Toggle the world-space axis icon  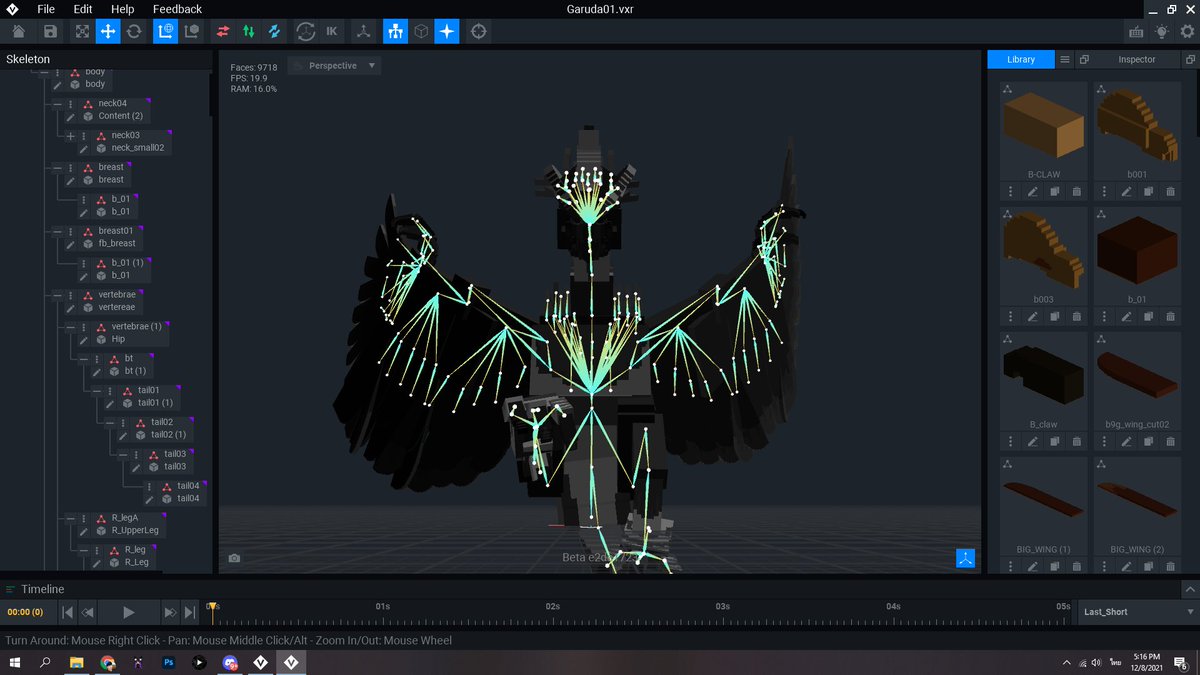tap(165, 32)
